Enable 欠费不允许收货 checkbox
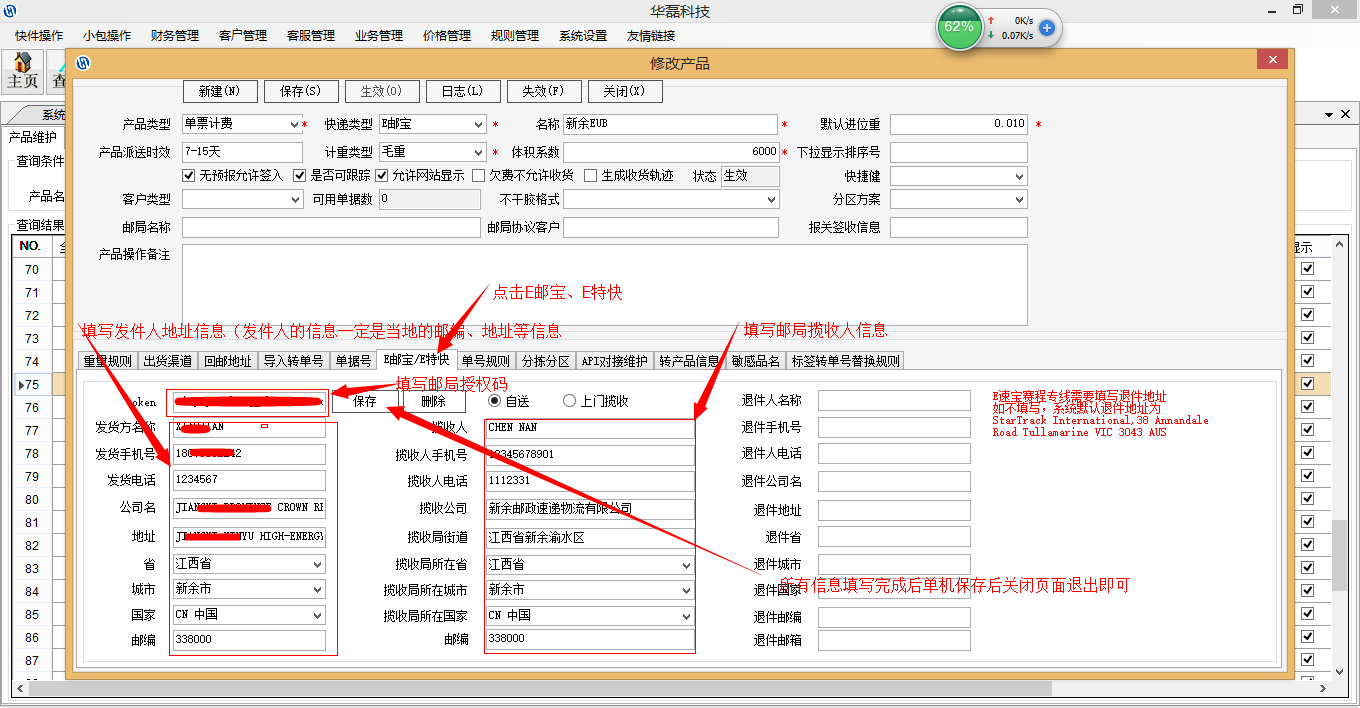This screenshot has height=708, width=1360. pos(479,175)
